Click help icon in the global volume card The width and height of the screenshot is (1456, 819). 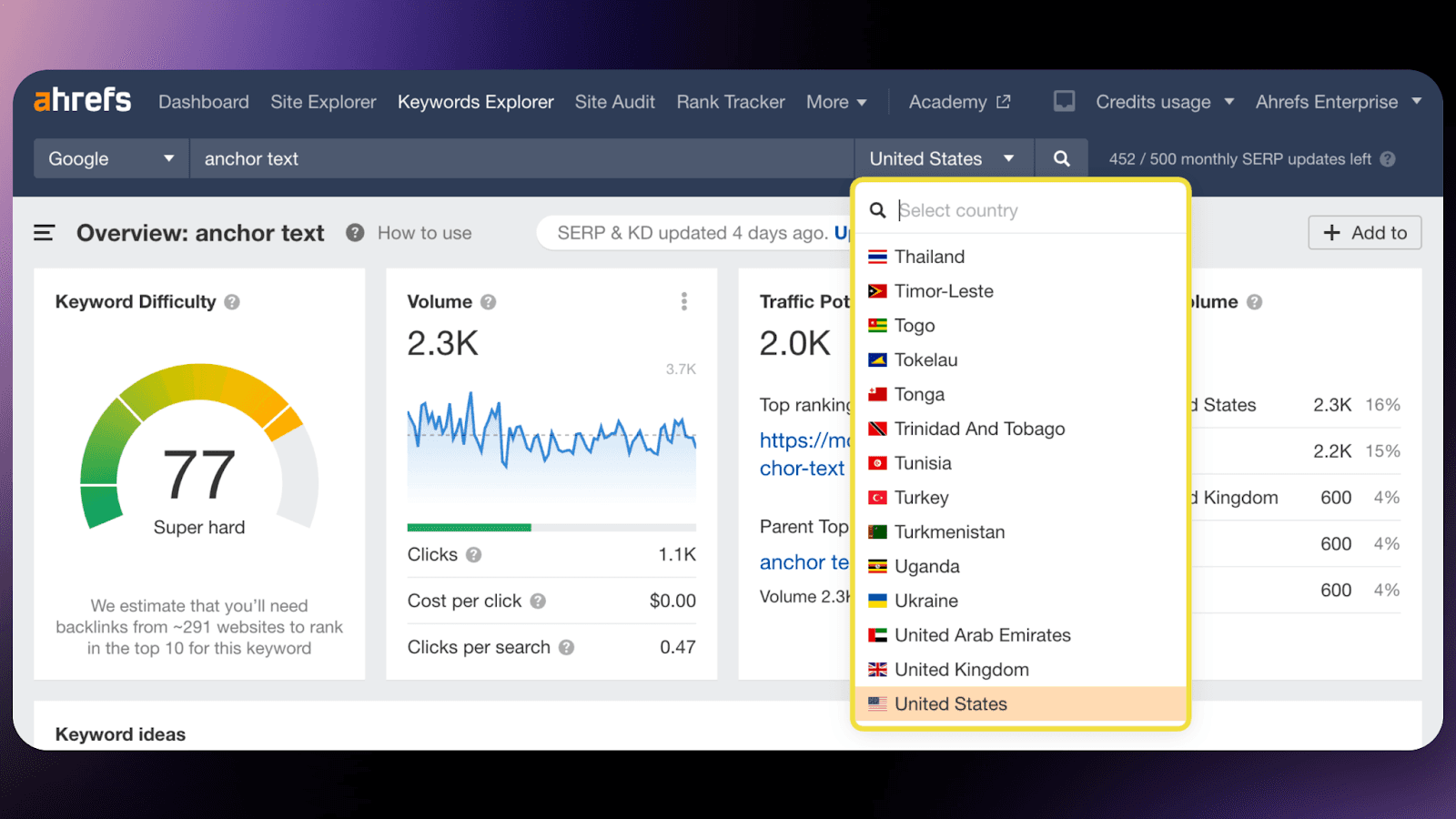tap(1255, 302)
